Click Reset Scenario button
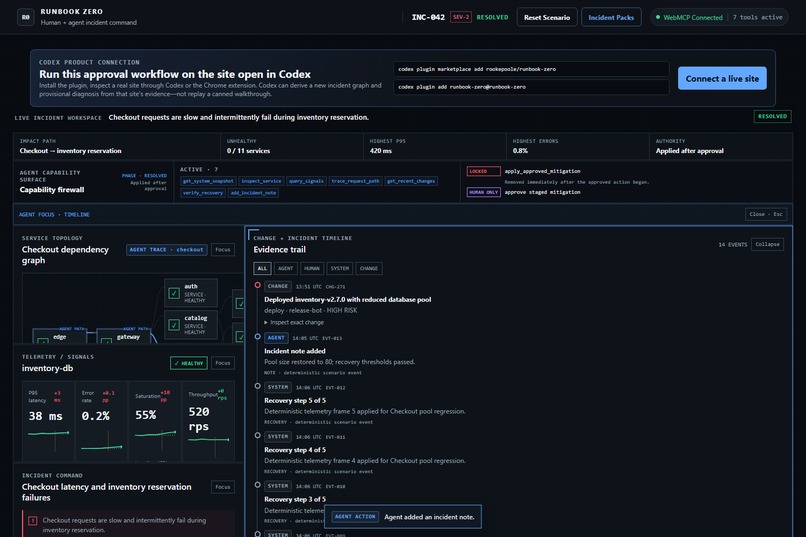 547,17
